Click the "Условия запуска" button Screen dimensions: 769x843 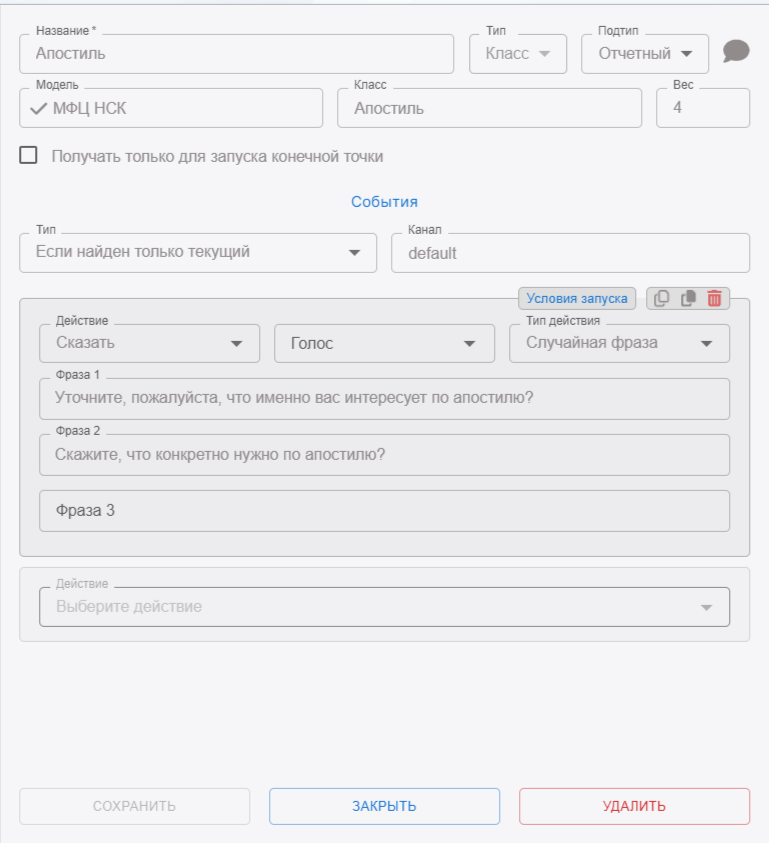pos(577,298)
